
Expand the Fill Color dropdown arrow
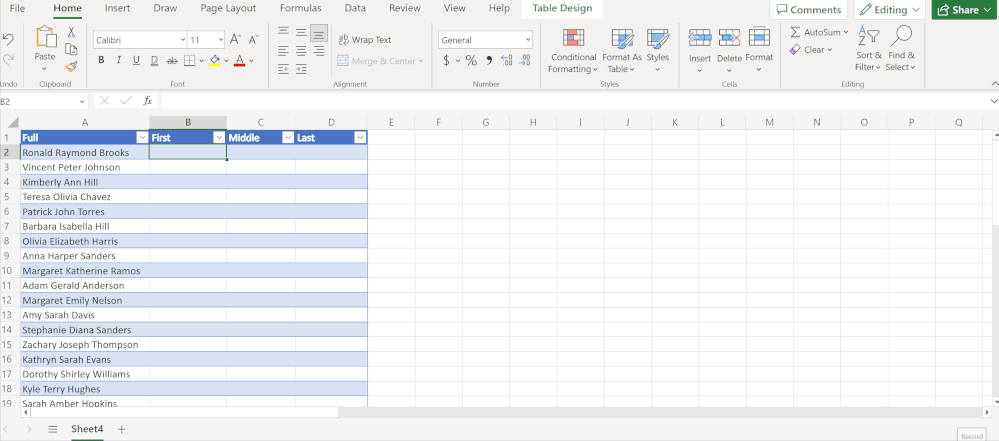[x=226, y=61]
